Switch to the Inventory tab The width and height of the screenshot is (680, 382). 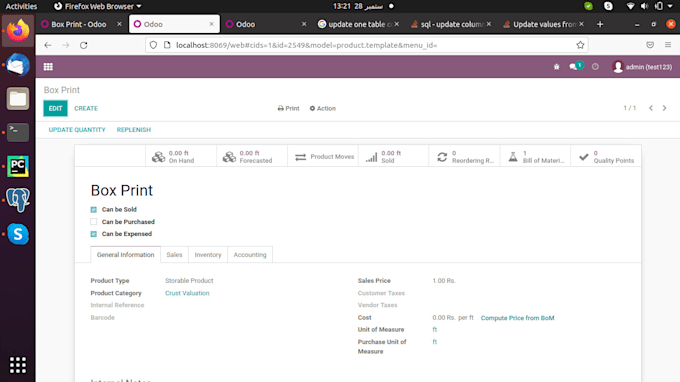coord(208,255)
